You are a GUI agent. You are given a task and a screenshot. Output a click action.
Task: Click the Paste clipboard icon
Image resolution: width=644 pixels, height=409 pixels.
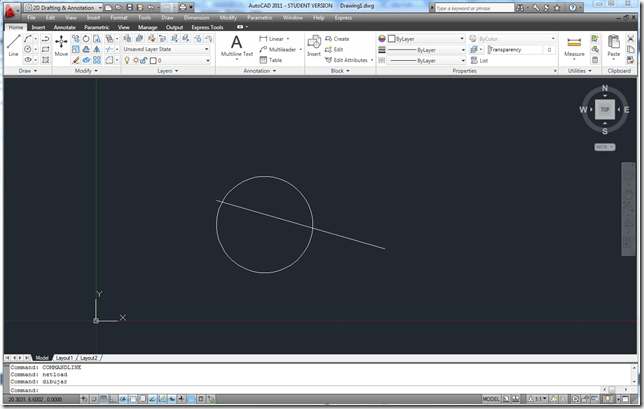pyautogui.click(x=614, y=45)
